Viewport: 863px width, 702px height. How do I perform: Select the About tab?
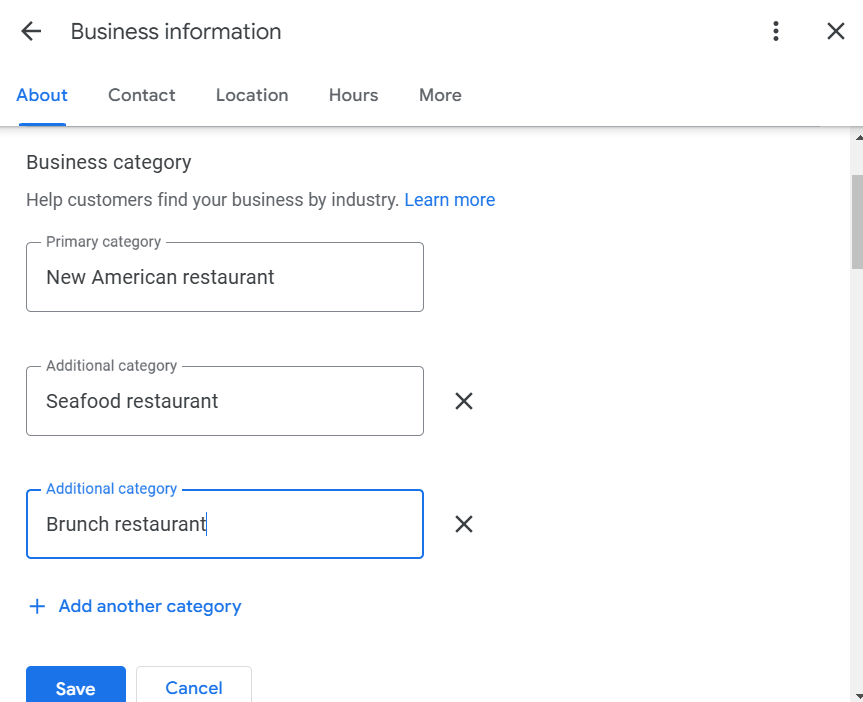[41, 95]
